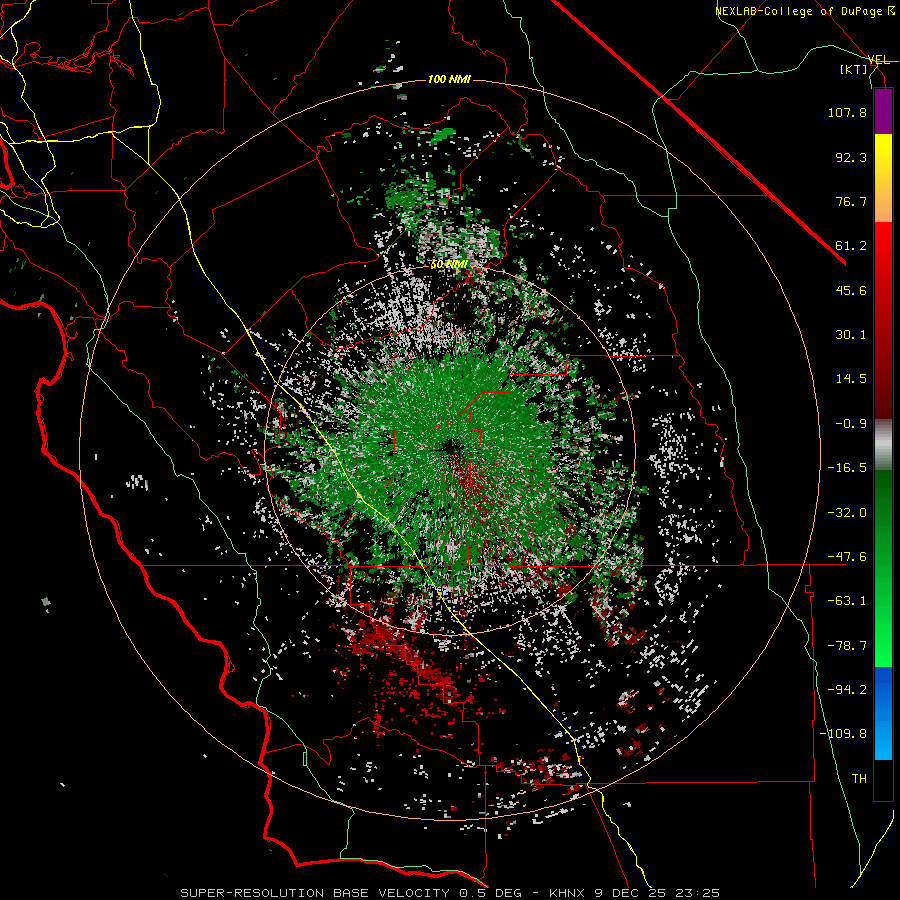
Task: Click the VEL legend title
Action: click(x=878, y=60)
